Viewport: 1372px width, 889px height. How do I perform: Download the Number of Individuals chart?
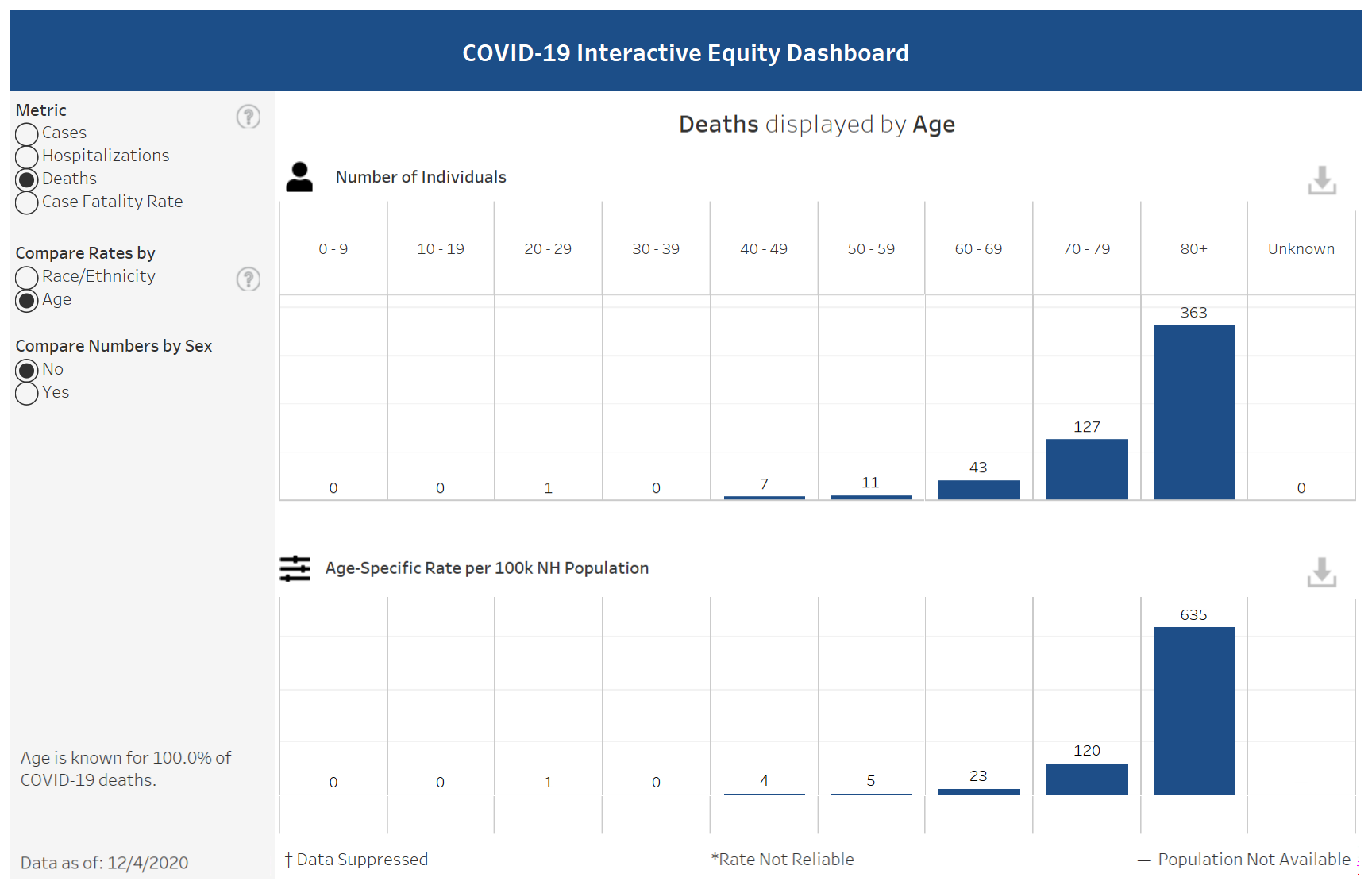pyautogui.click(x=1321, y=180)
